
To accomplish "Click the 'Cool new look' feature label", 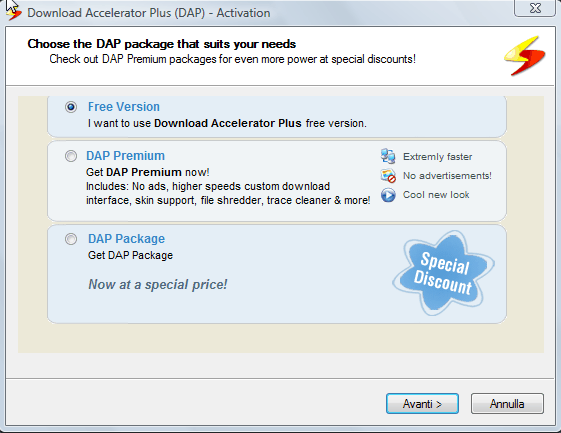I will tap(436, 195).
